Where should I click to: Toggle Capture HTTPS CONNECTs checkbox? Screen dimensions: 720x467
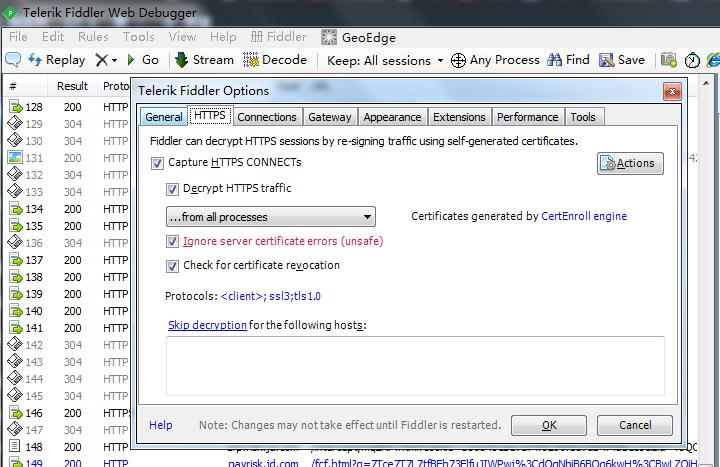[157, 163]
